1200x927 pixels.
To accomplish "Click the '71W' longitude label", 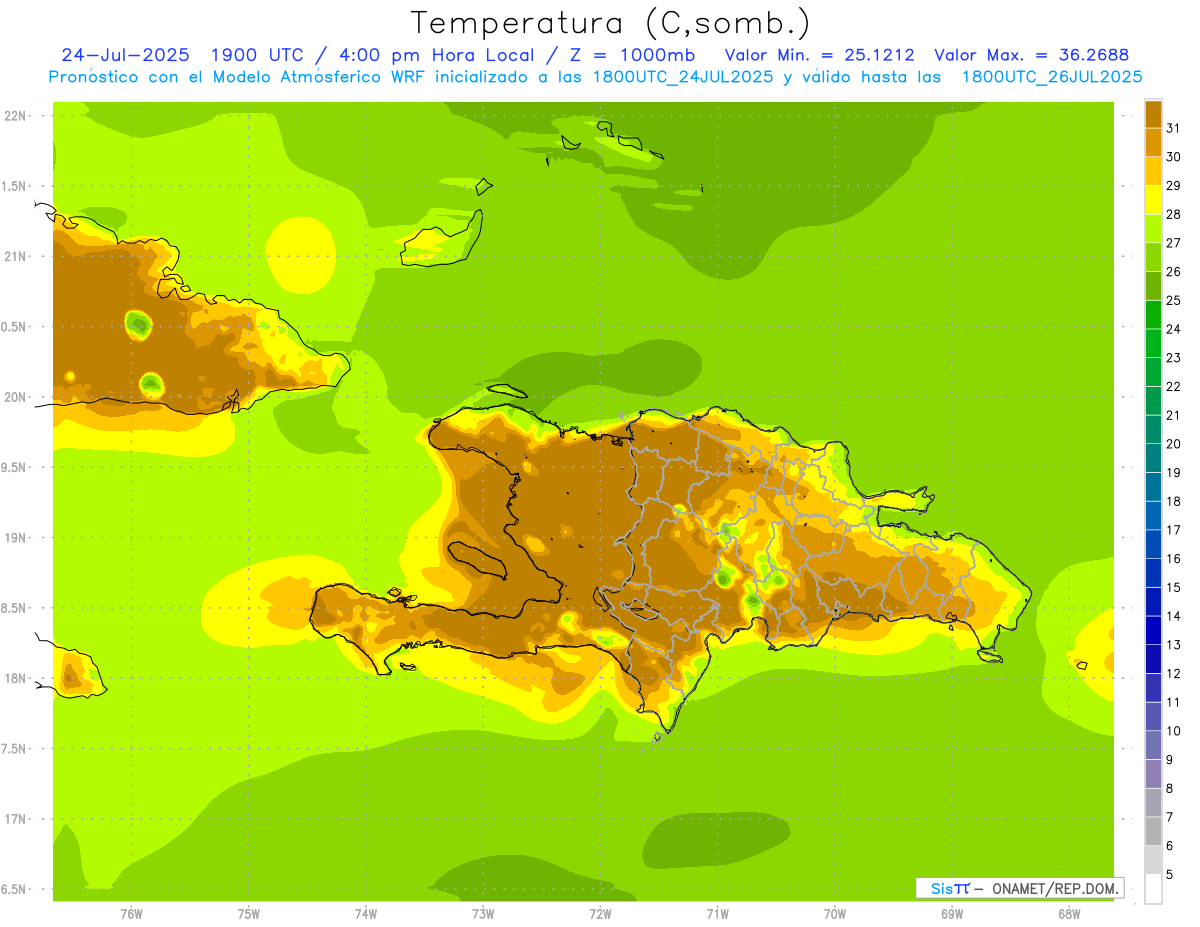I will [x=717, y=914].
